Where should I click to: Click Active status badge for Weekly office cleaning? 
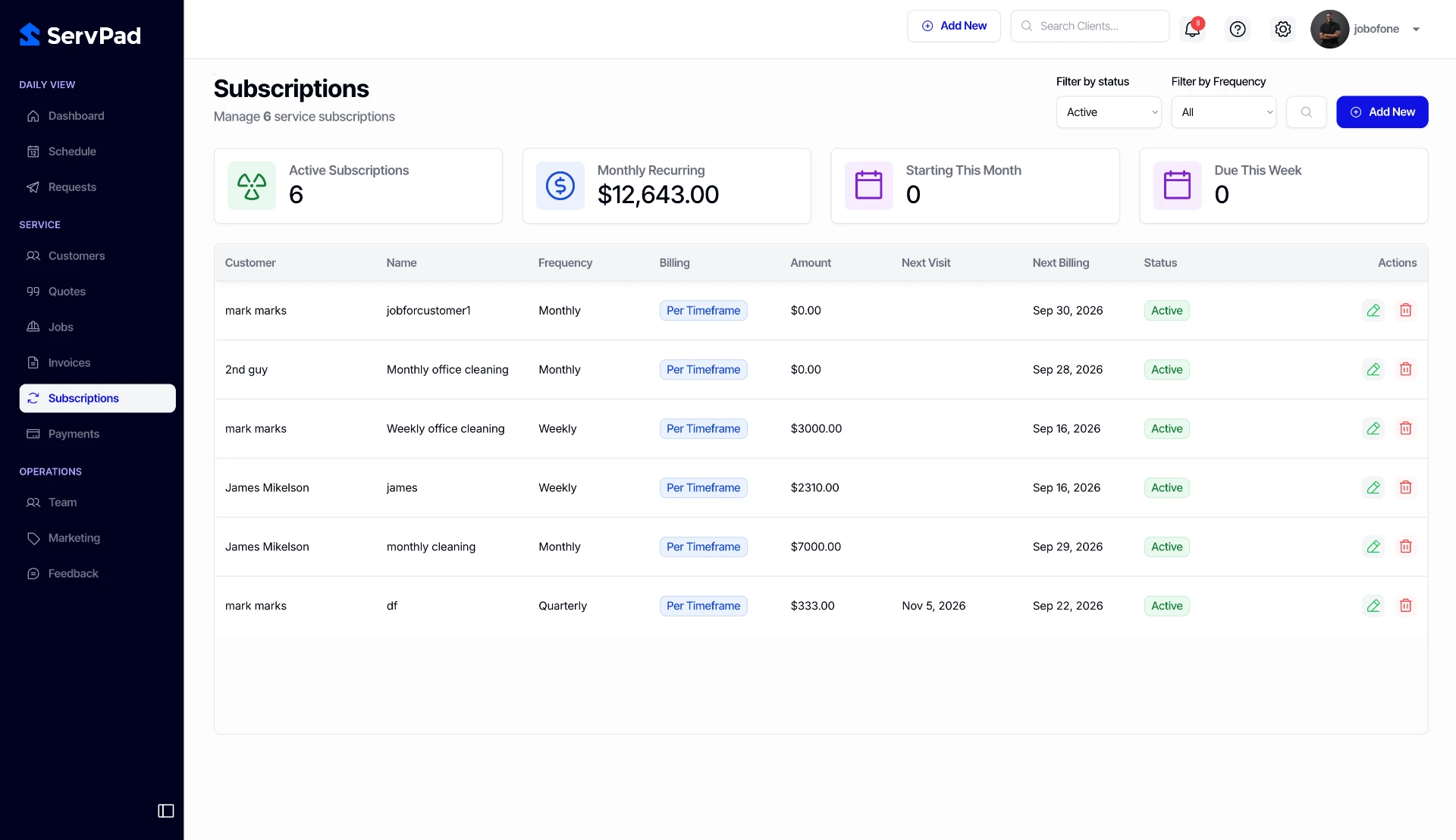click(x=1166, y=428)
